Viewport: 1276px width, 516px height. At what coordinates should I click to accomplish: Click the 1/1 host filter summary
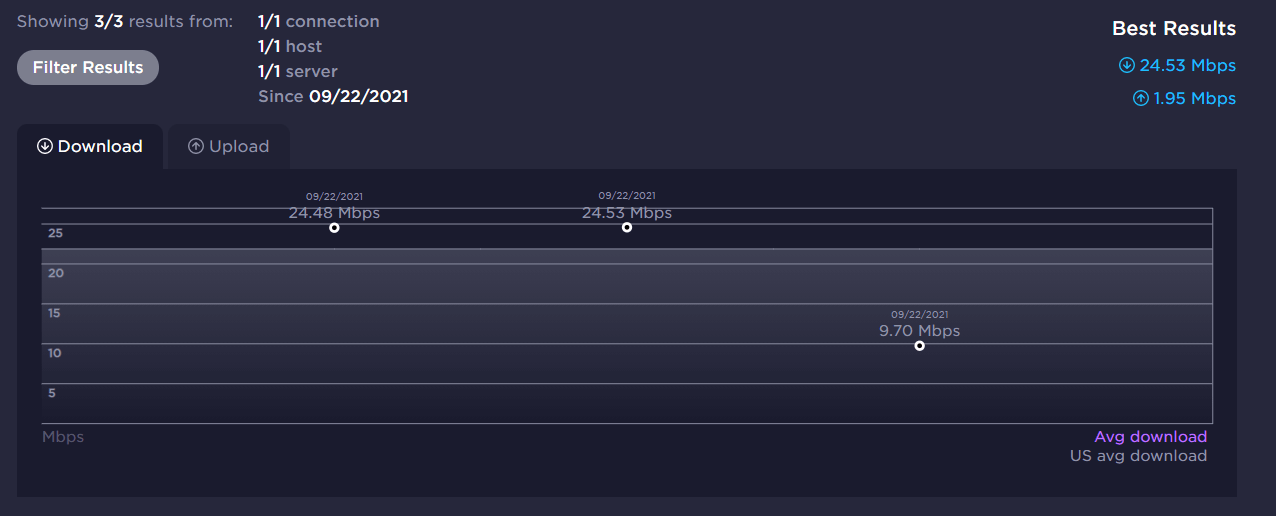[290, 46]
